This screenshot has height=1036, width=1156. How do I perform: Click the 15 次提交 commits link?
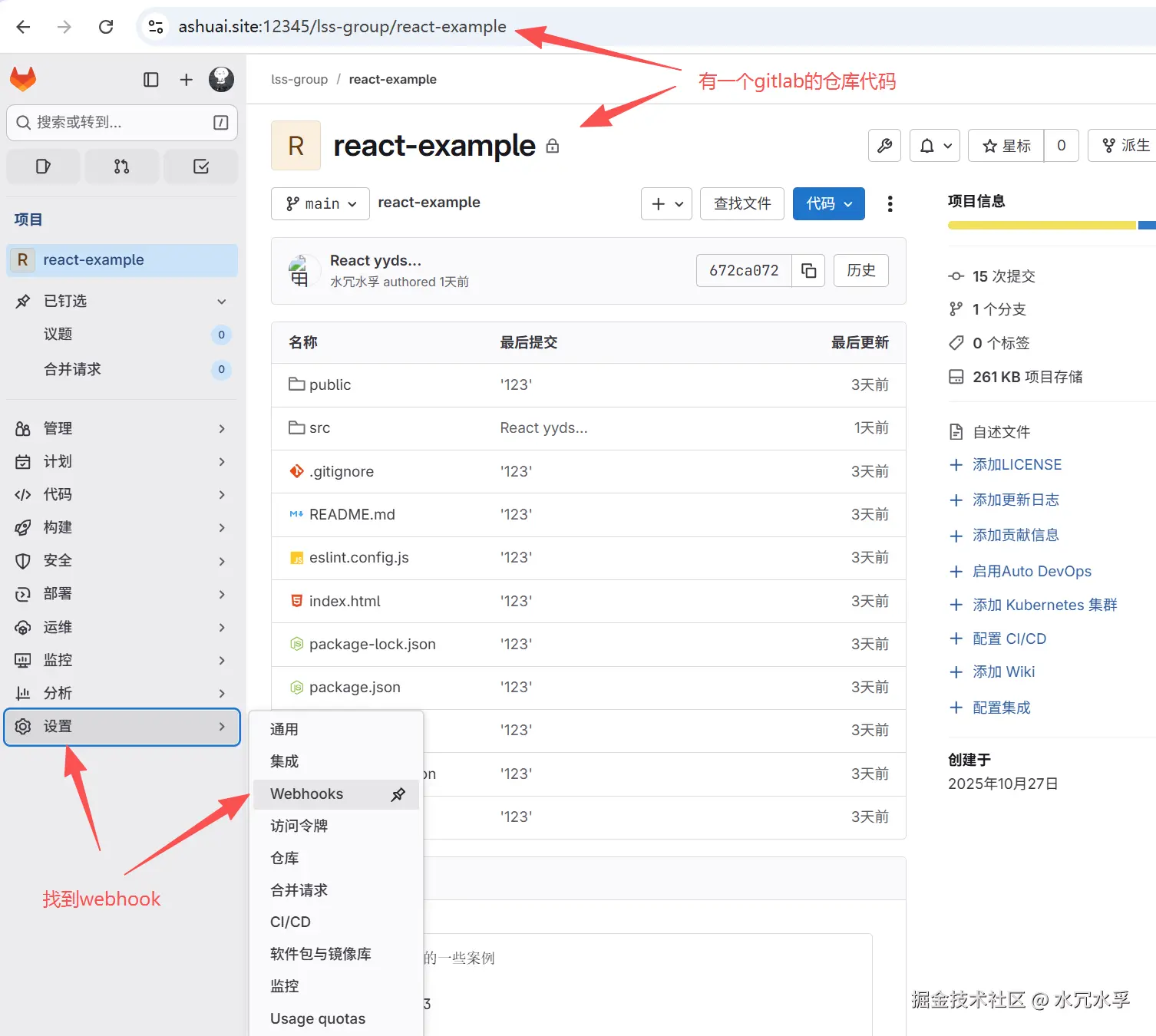[x=1004, y=276]
